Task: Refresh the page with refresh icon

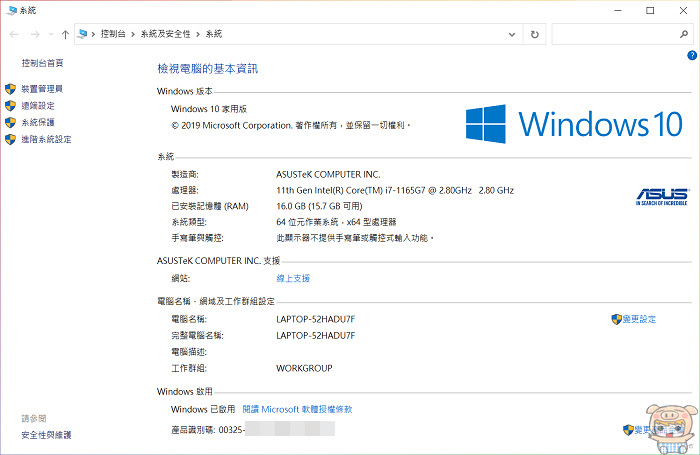Action: [534, 34]
